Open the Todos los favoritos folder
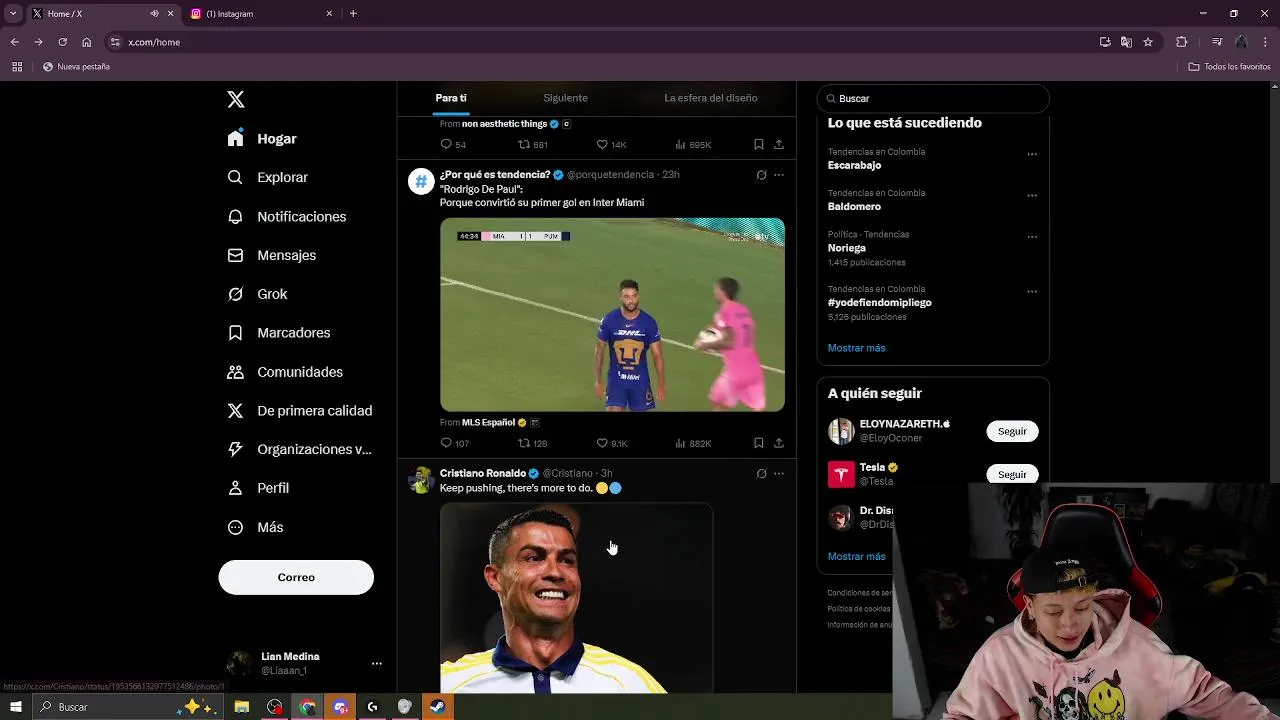This screenshot has height=720, width=1280. 1229,67
